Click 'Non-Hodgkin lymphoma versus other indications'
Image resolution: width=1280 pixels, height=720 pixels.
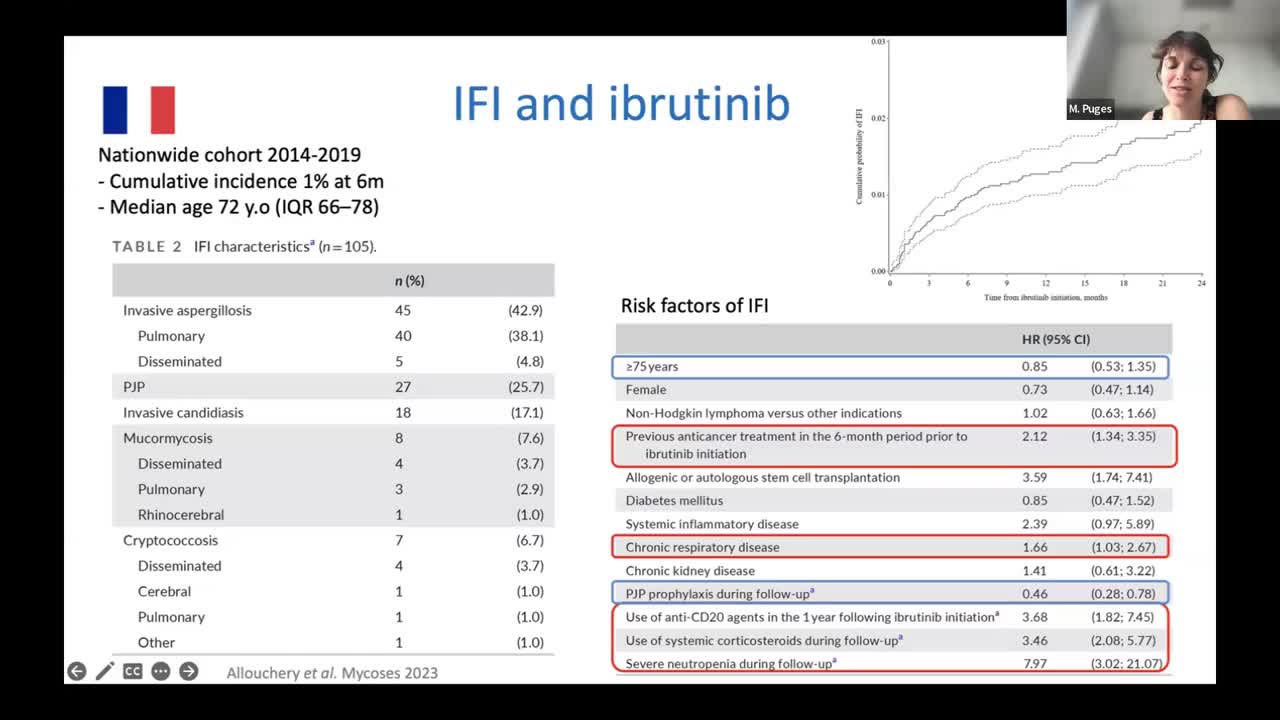pyautogui.click(x=764, y=413)
